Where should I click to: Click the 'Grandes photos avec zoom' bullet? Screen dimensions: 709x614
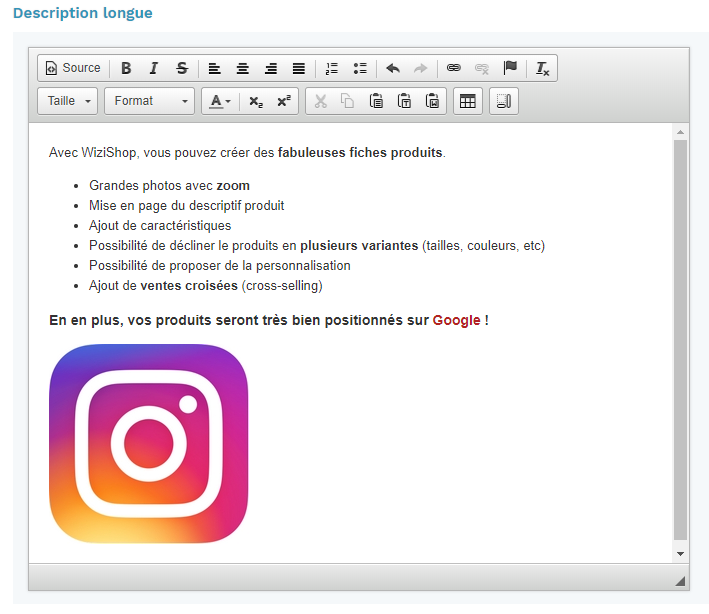(x=169, y=185)
